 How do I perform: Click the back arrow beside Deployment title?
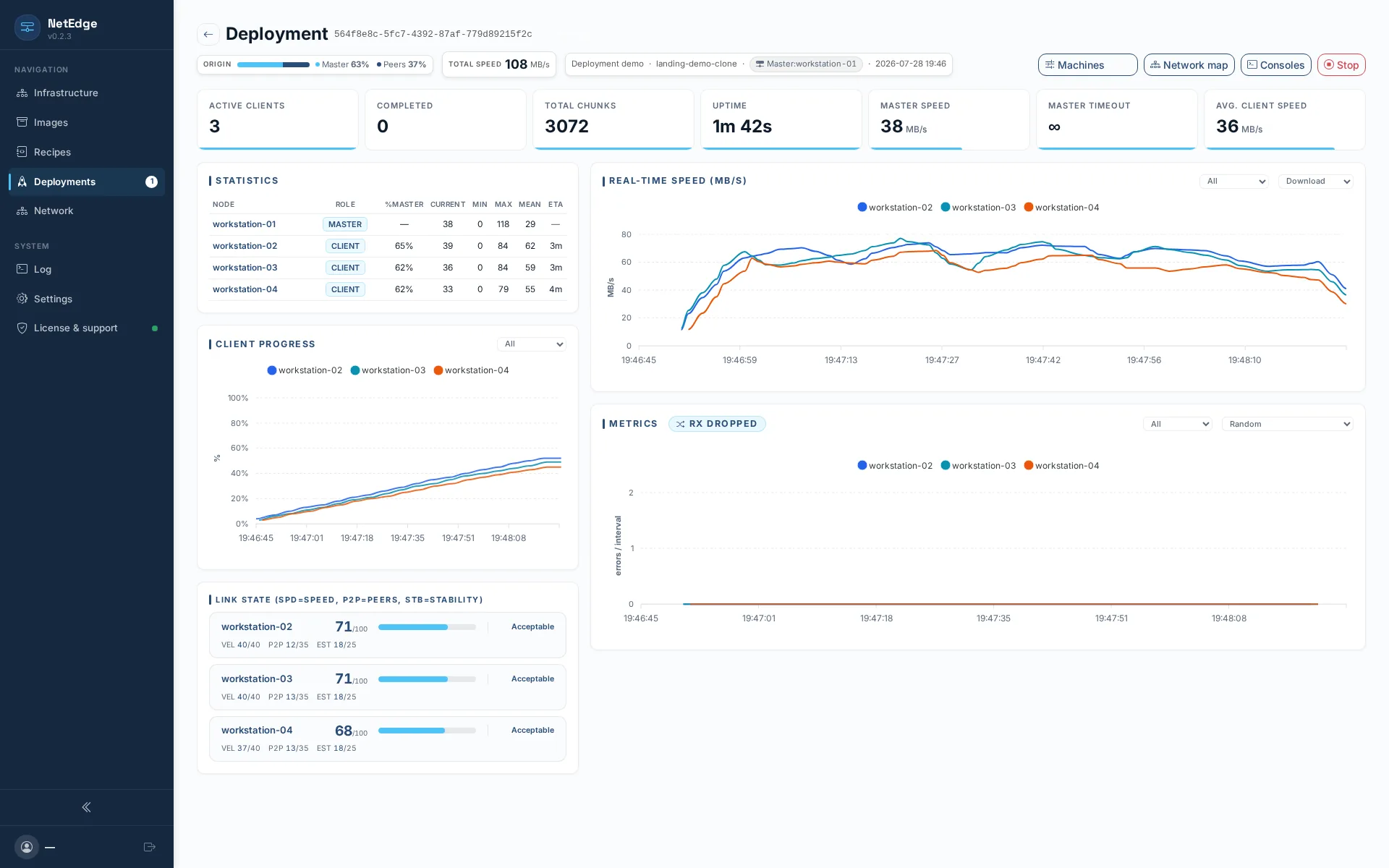pyautogui.click(x=208, y=34)
